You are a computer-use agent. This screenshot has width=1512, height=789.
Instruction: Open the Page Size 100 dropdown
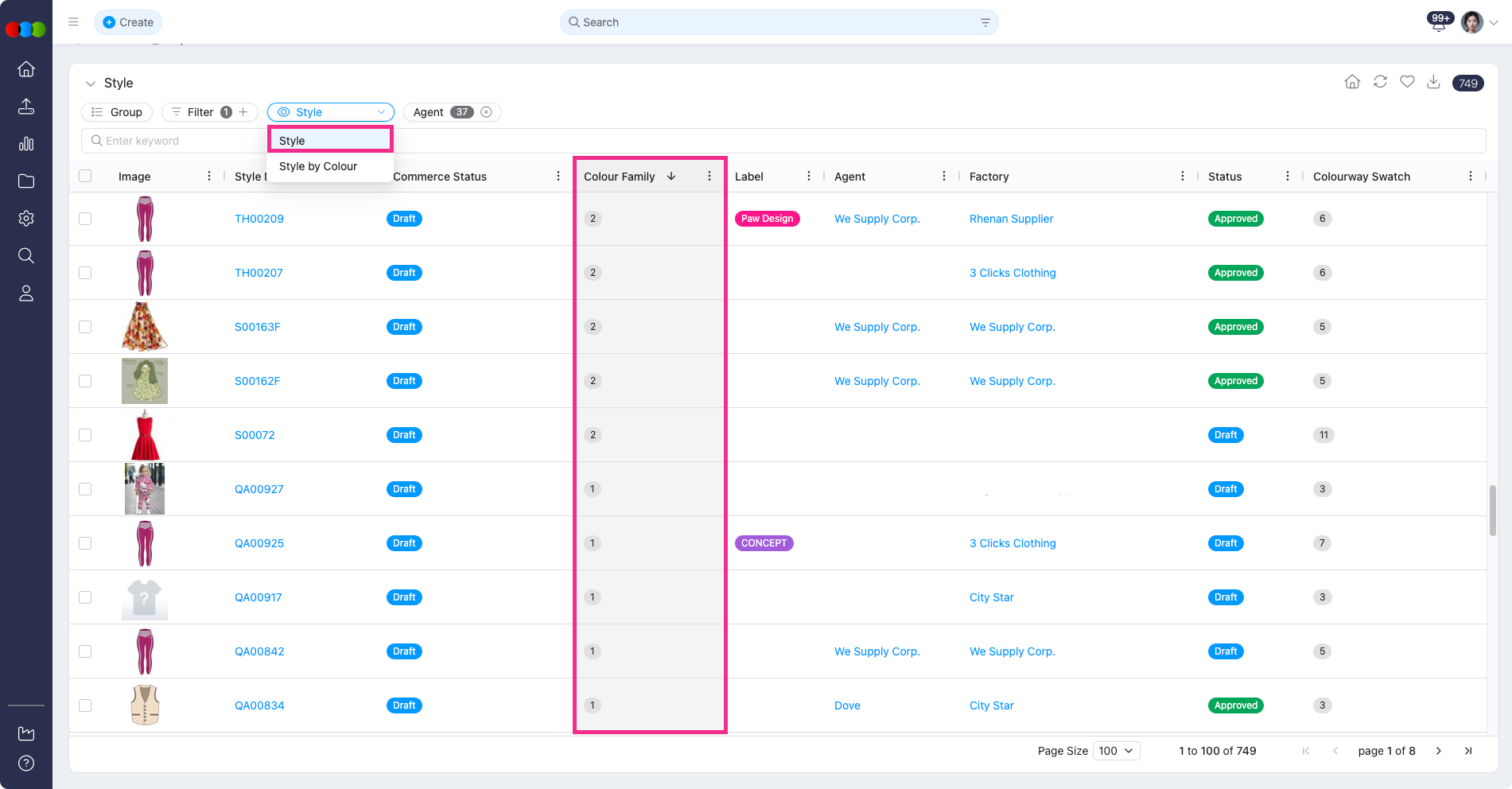point(1116,751)
